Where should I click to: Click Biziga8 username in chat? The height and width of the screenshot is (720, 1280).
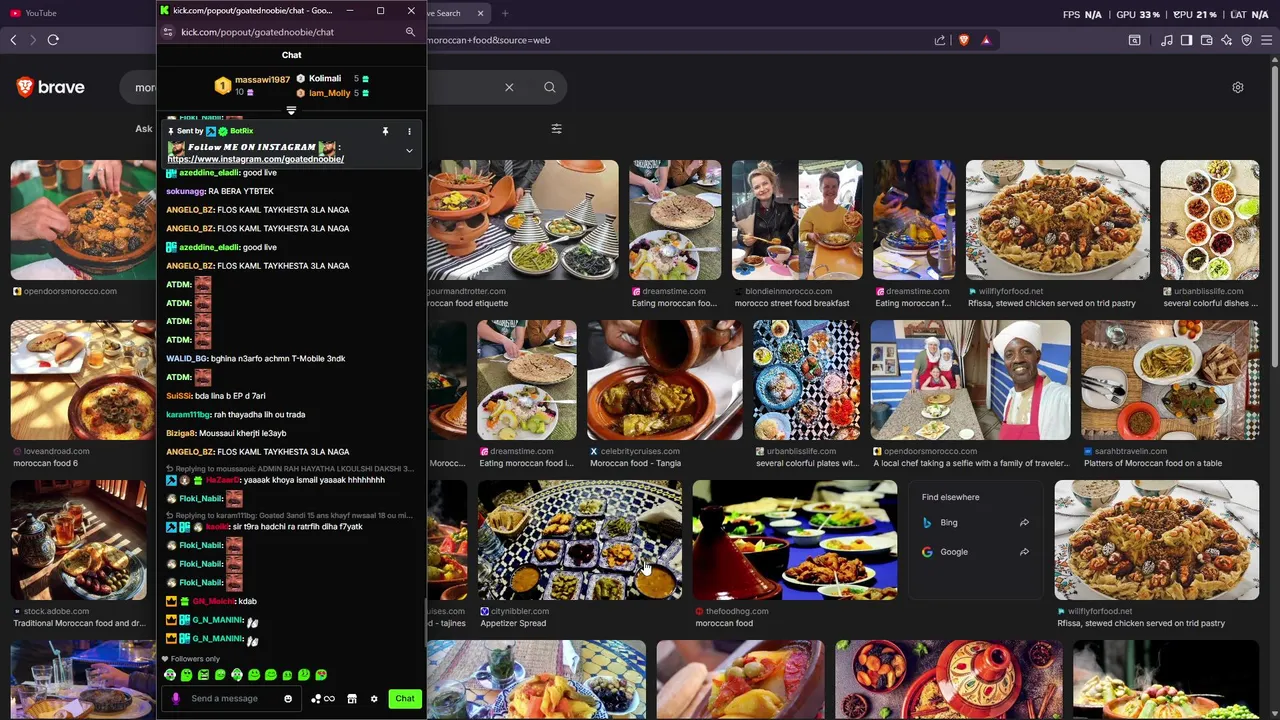(181, 433)
